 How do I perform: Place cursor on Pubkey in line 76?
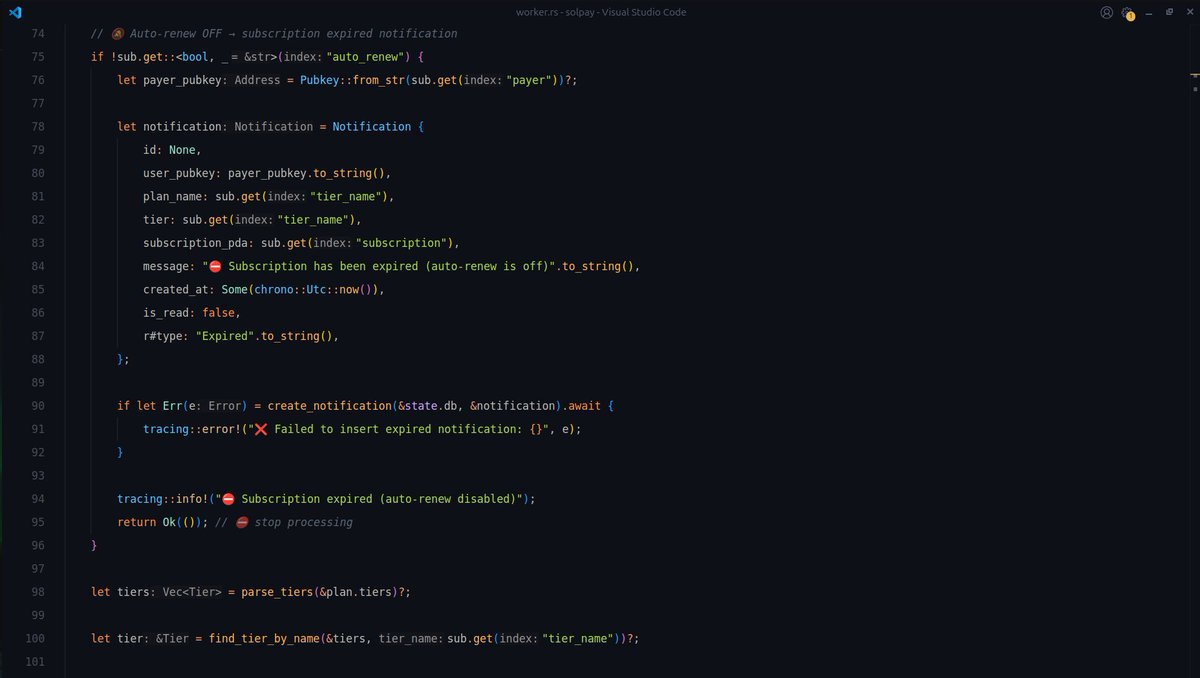320,80
